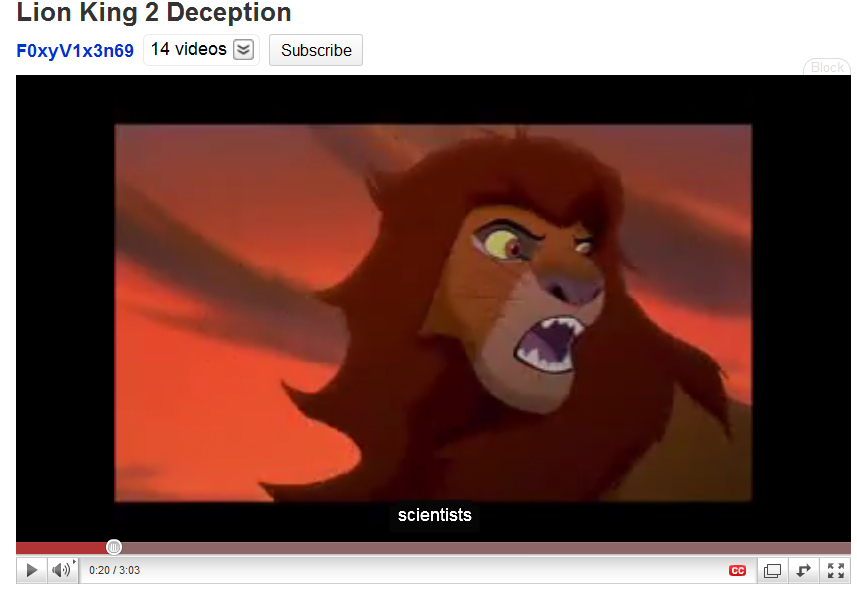The width and height of the screenshot is (857, 593).
Task: Switch player size with the overlapping-windows icon
Action: tap(772, 571)
